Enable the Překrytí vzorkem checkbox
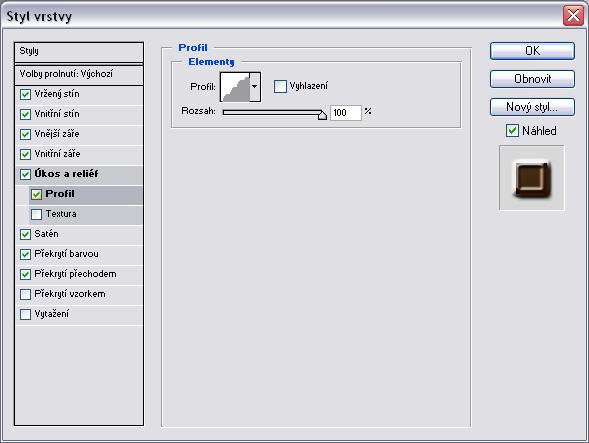This screenshot has height=443, width=589. coord(25,294)
